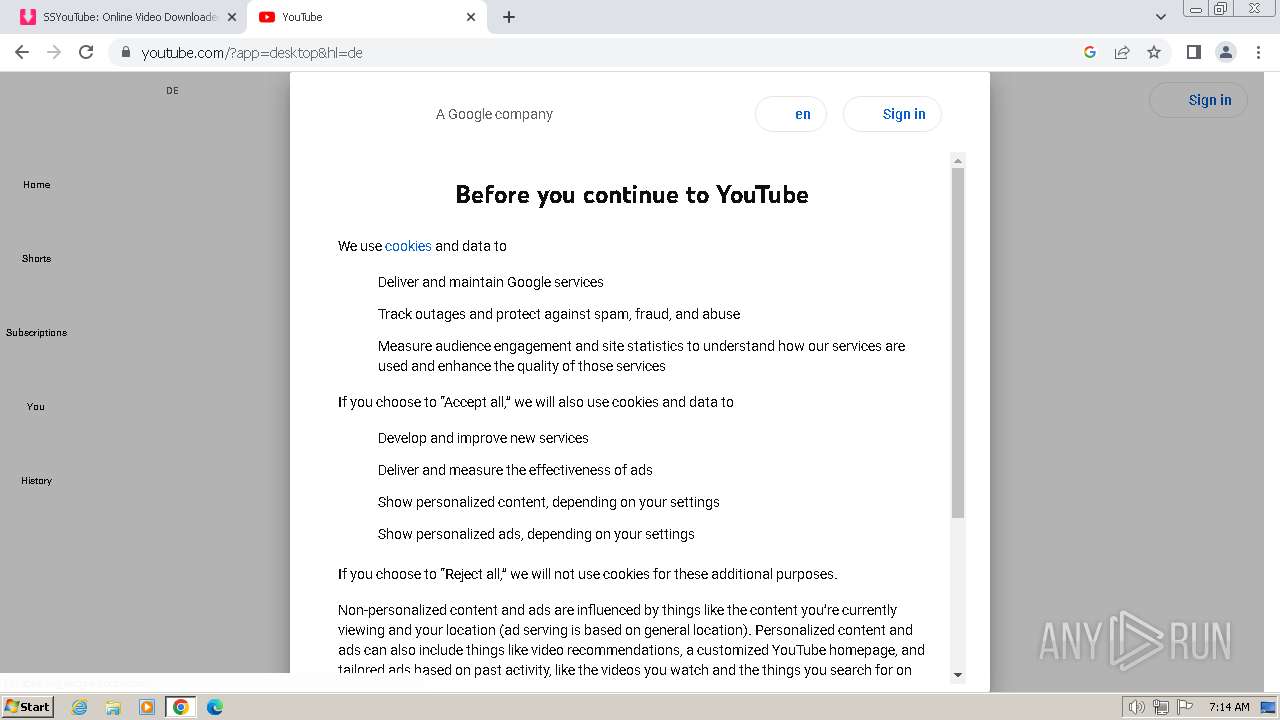Click 'Track outages and protect against spam' line

click(559, 314)
